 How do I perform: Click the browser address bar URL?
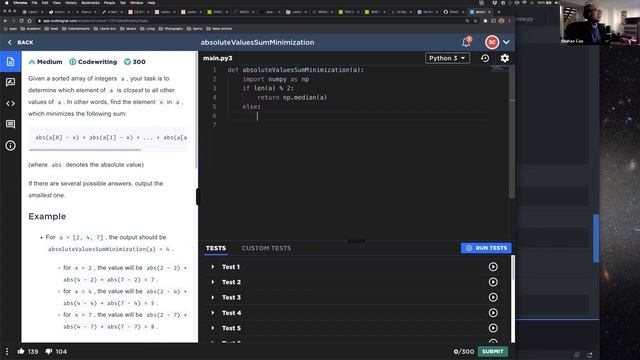click(96, 20)
